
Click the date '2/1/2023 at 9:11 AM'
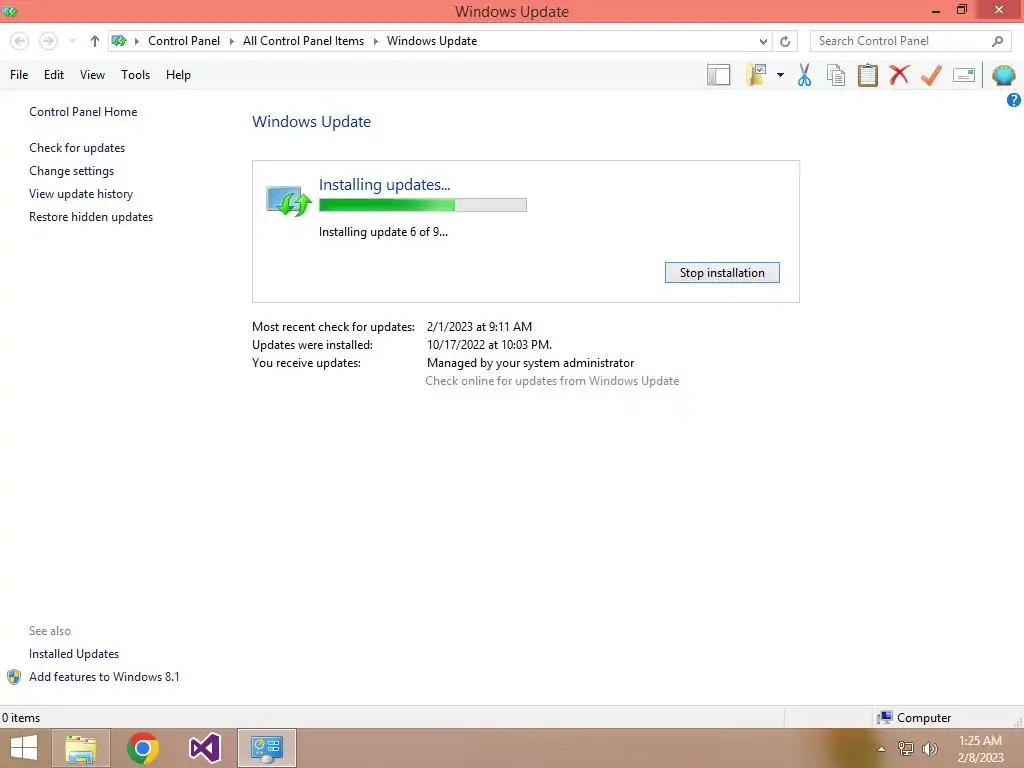point(479,327)
